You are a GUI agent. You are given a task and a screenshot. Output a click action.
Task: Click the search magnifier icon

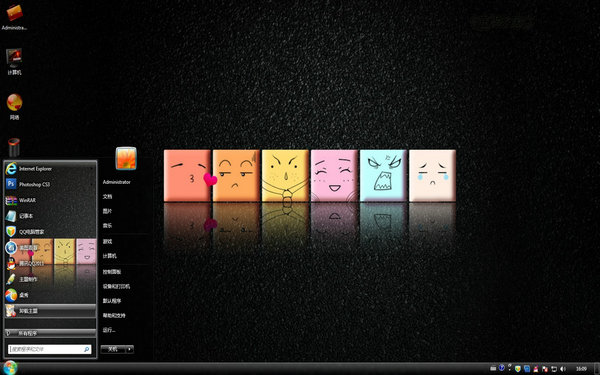(x=86, y=349)
